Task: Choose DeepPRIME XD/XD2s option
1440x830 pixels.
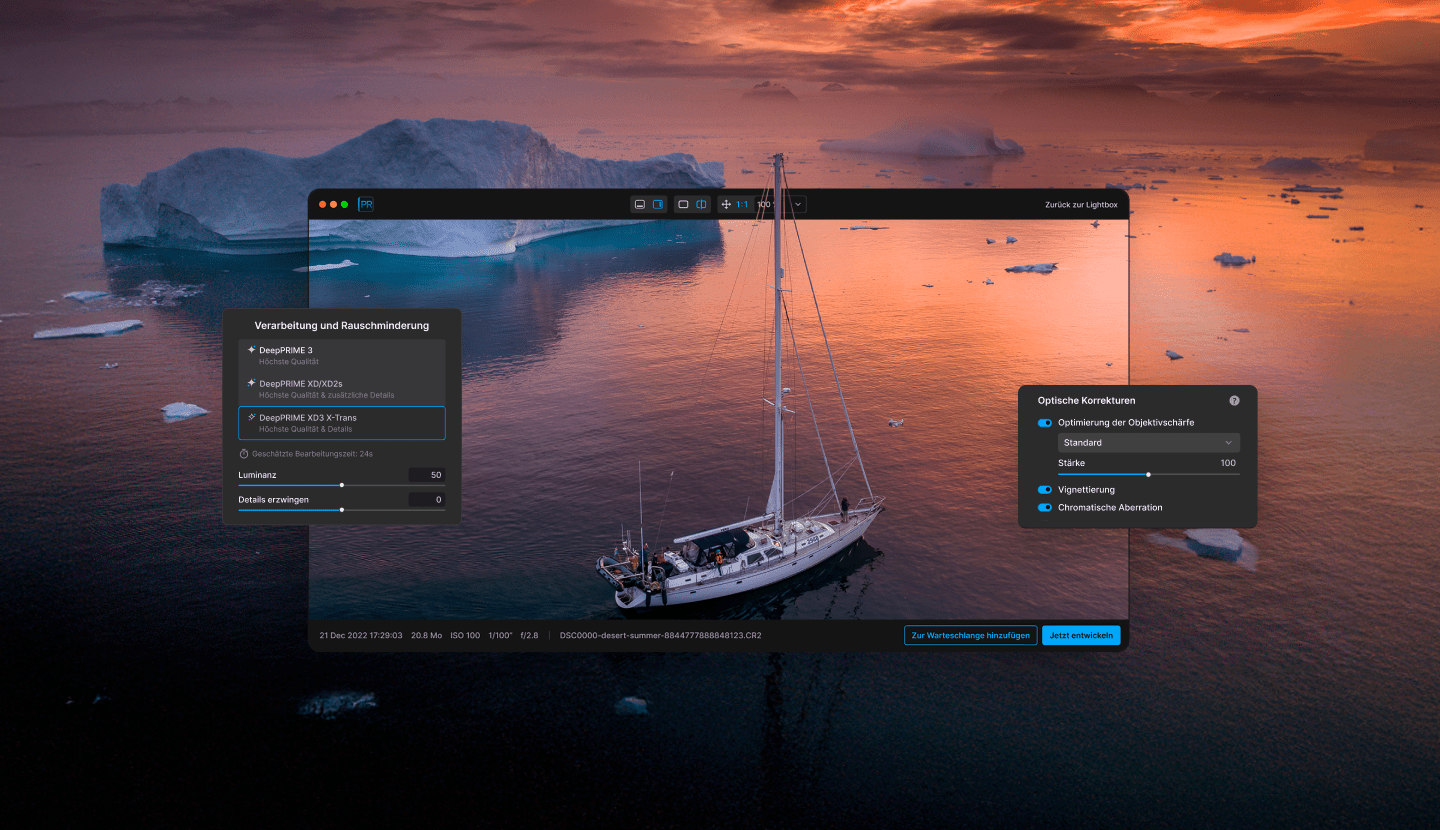Action: click(x=341, y=388)
